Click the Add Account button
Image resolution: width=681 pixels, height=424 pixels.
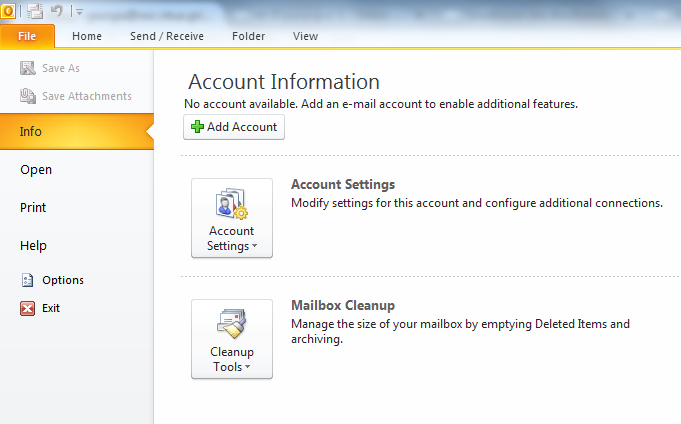234,127
